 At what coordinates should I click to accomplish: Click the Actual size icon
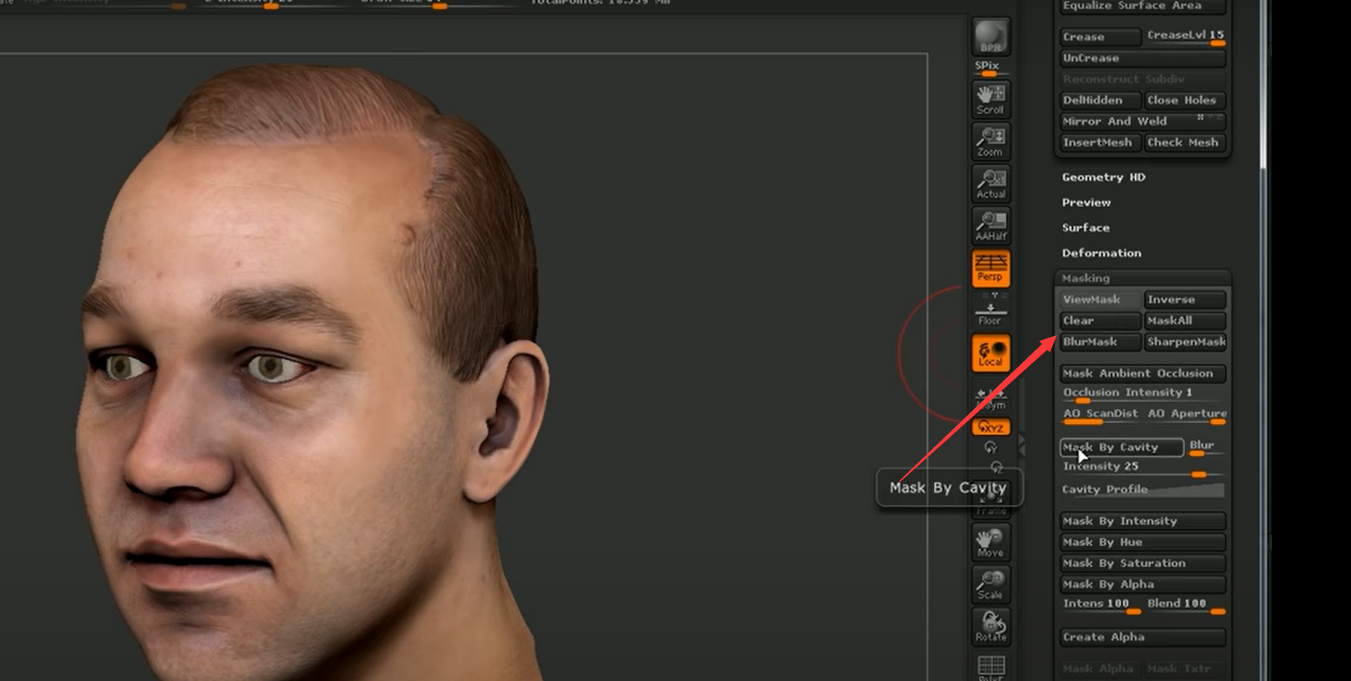pyautogui.click(x=990, y=183)
